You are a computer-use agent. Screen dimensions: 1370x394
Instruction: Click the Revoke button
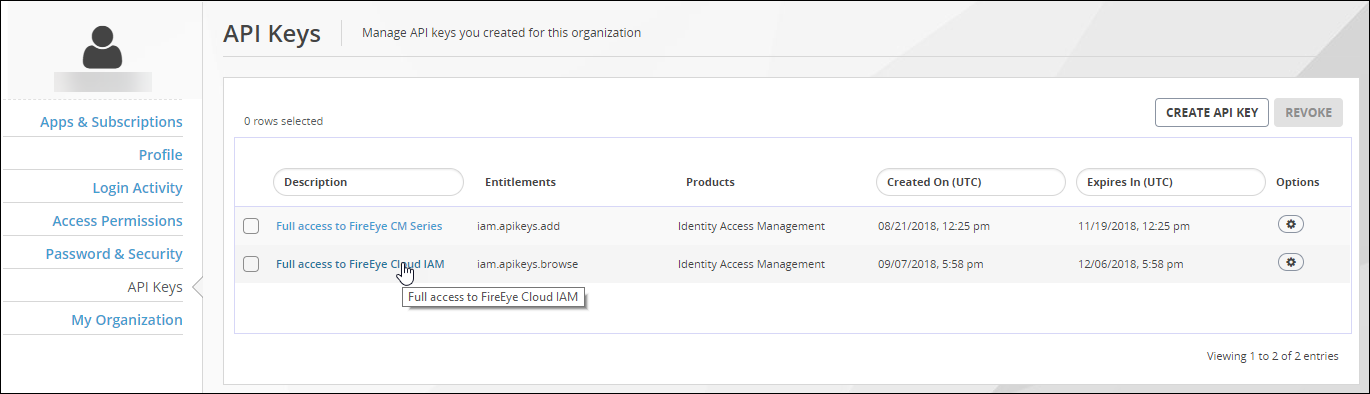point(1308,113)
